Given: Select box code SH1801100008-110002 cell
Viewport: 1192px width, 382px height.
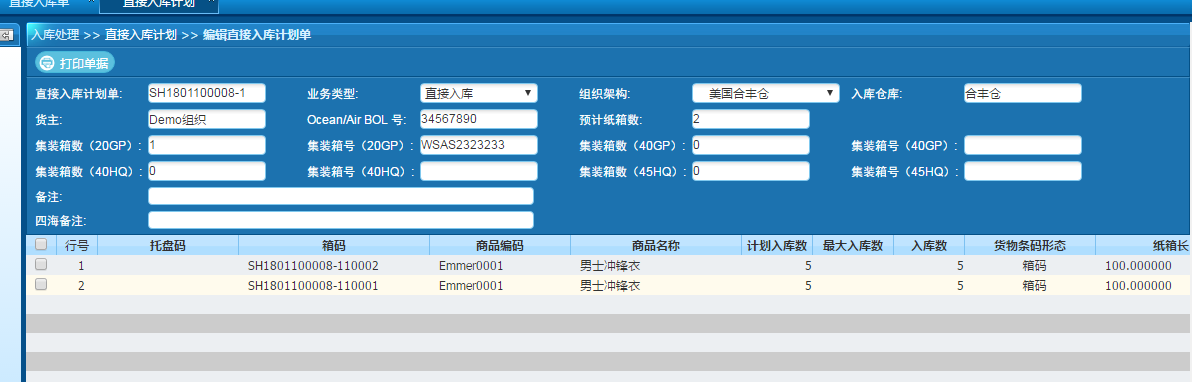Looking at the screenshot, I should [313, 266].
